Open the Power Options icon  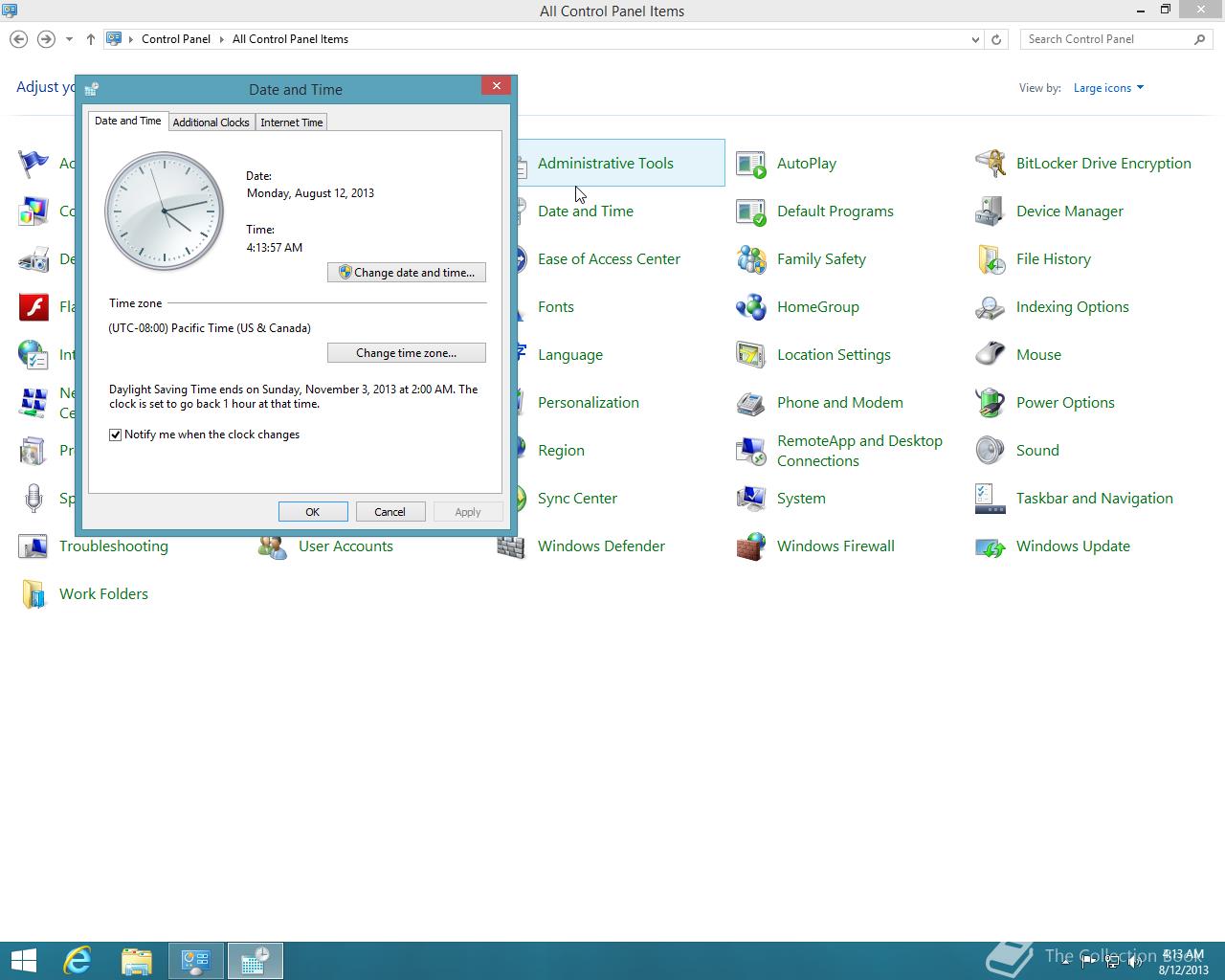tap(991, 403)
